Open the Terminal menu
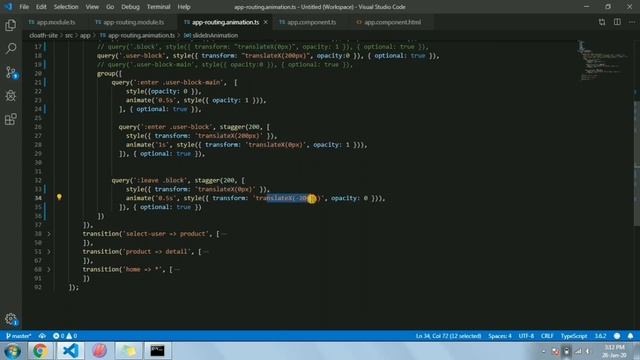This screenshot has height=360, width=640. coord(158,7)
